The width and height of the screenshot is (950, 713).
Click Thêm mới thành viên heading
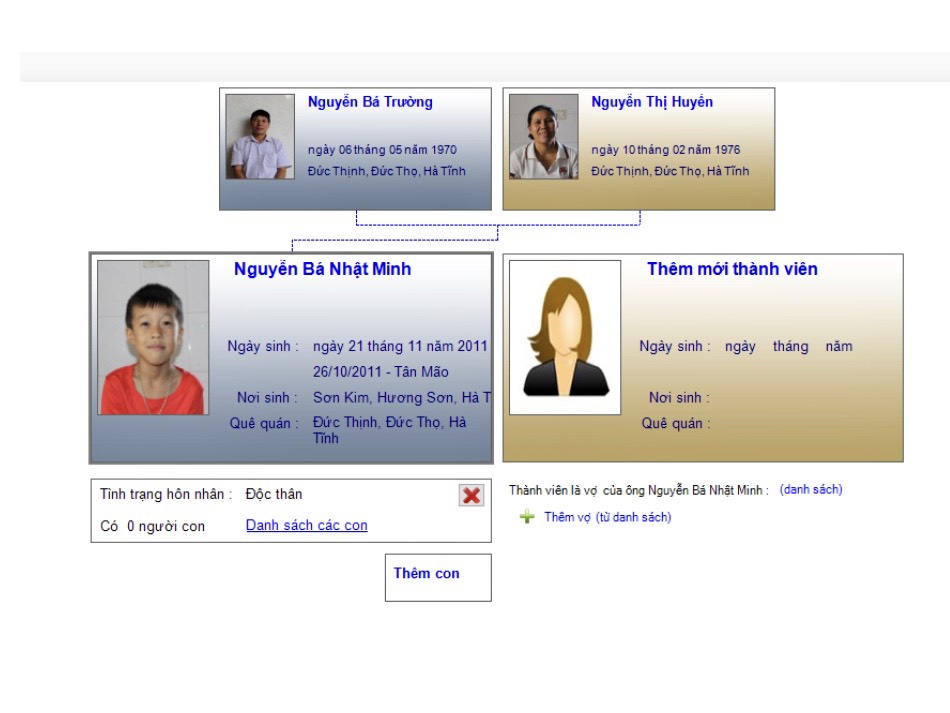click(732, 269)
